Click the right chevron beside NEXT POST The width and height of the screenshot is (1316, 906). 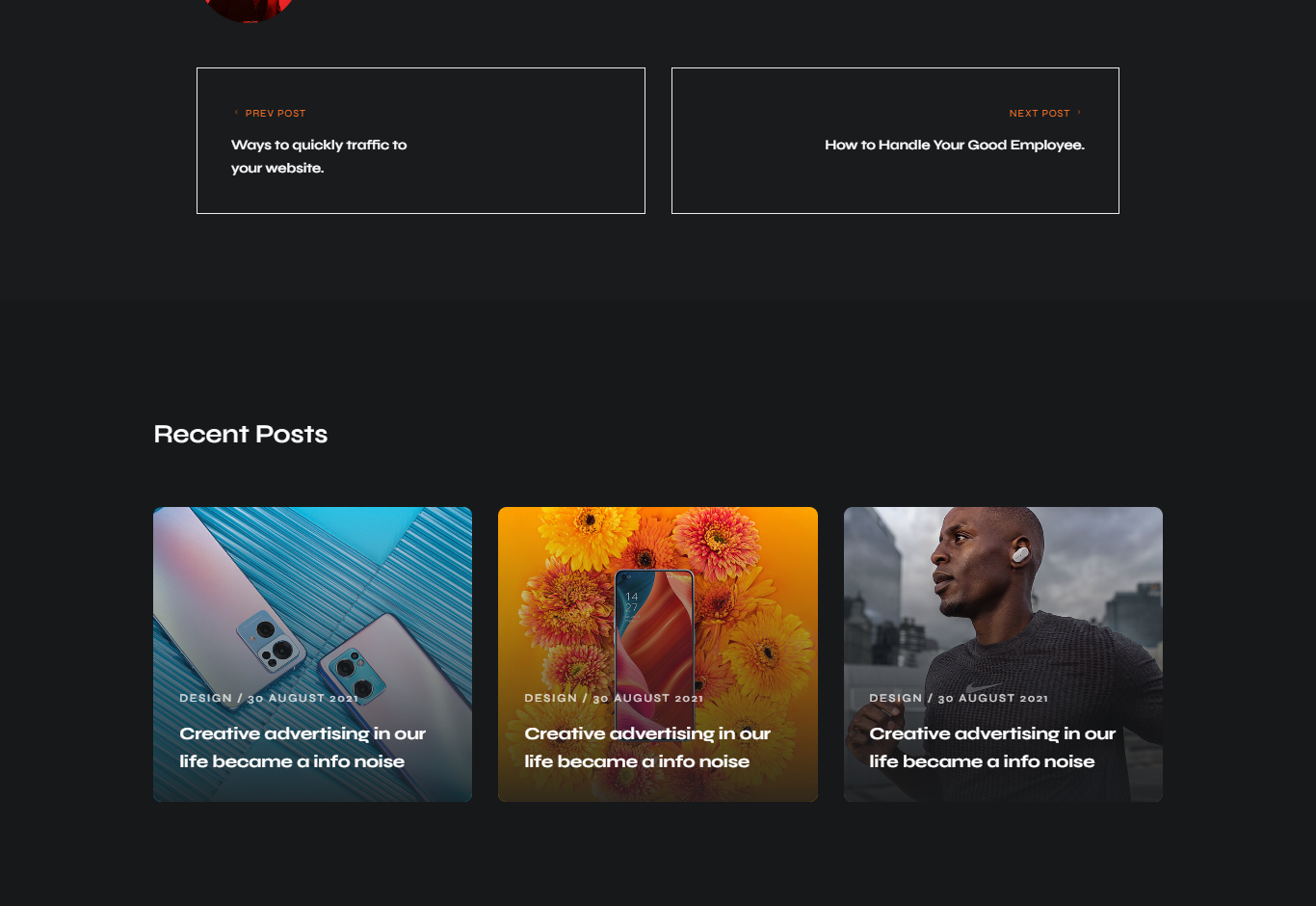click(x=1079, y=113)
